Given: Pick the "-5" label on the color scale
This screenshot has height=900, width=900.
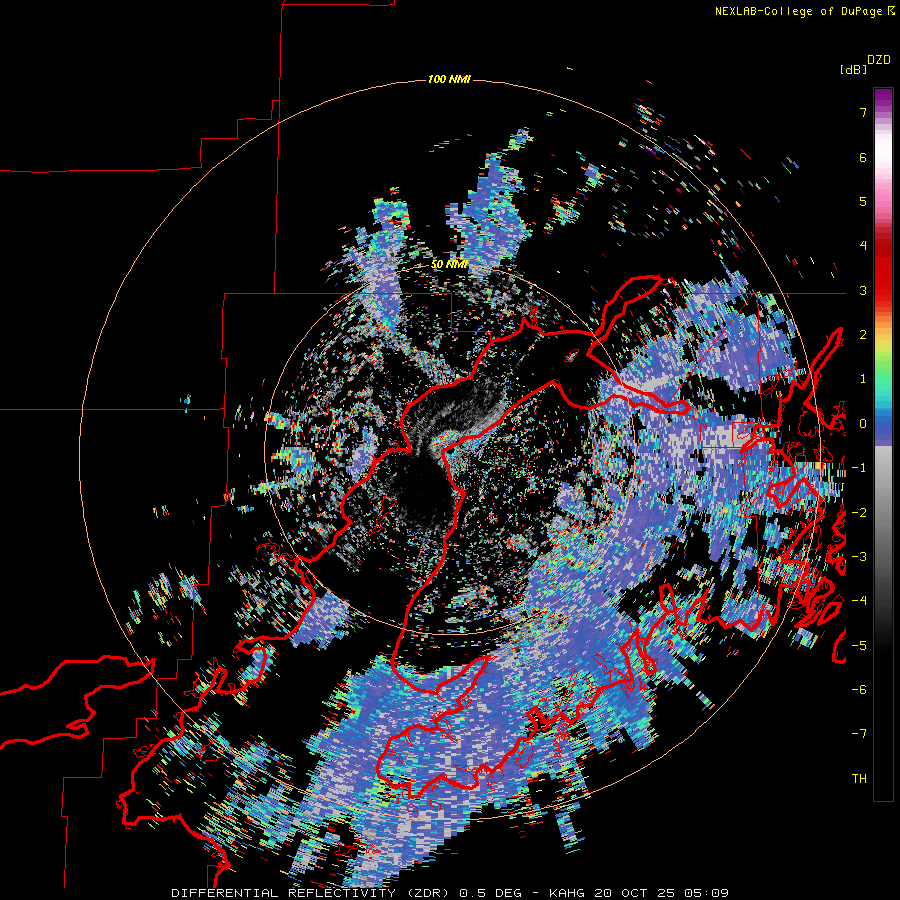Looking at the screenshot, I should pos(859,645).
